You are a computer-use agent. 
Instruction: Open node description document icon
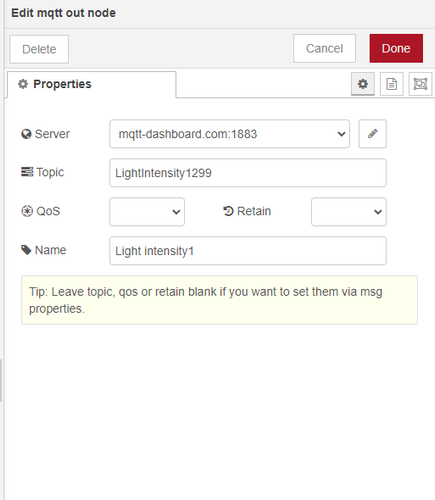coord(392,84)
